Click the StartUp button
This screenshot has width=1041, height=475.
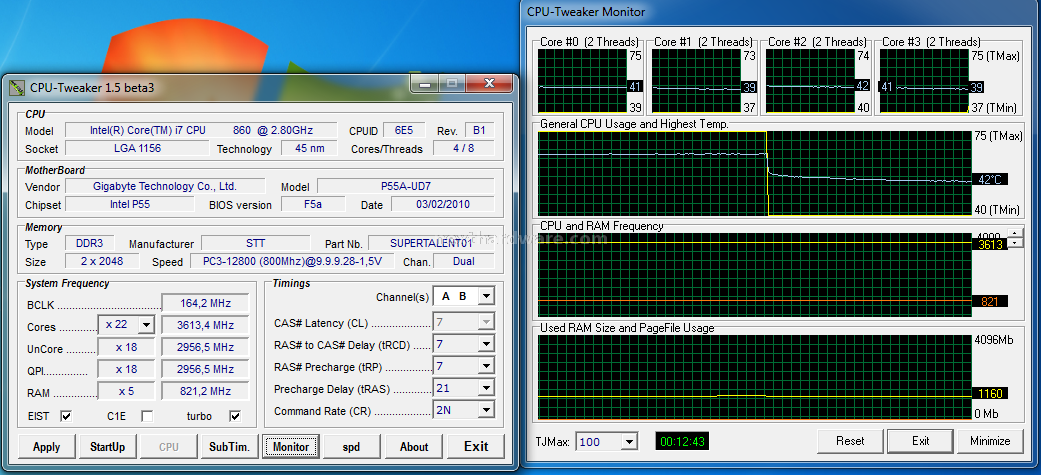(108, 446)
